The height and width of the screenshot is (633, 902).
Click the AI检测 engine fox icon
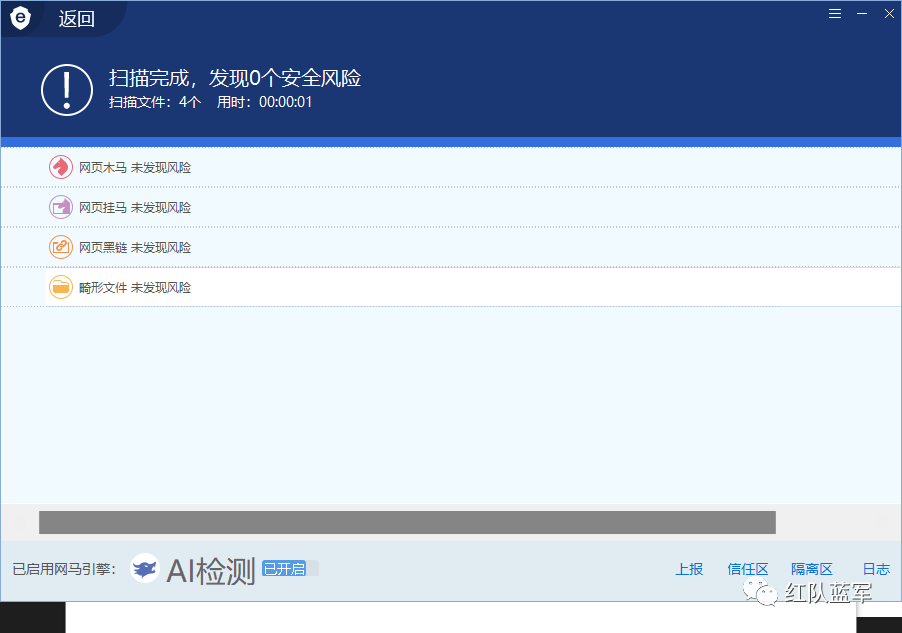tap(144, 569)
